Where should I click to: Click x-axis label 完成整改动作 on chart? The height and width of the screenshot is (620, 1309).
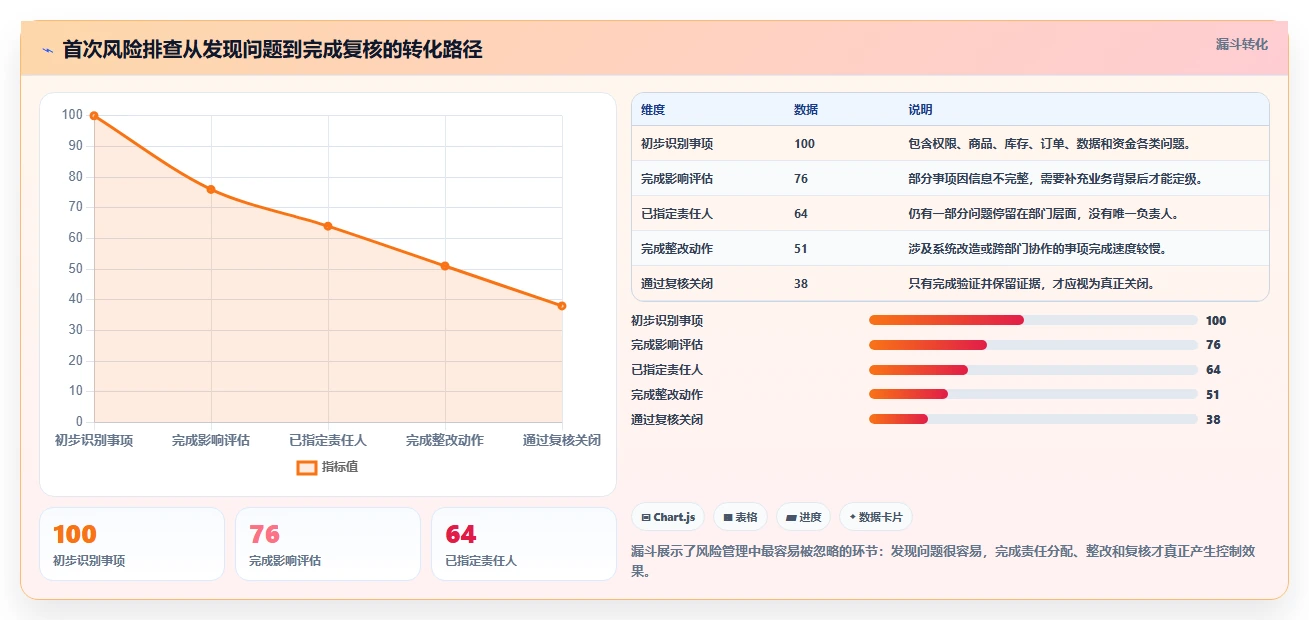(x=445, y=440)
